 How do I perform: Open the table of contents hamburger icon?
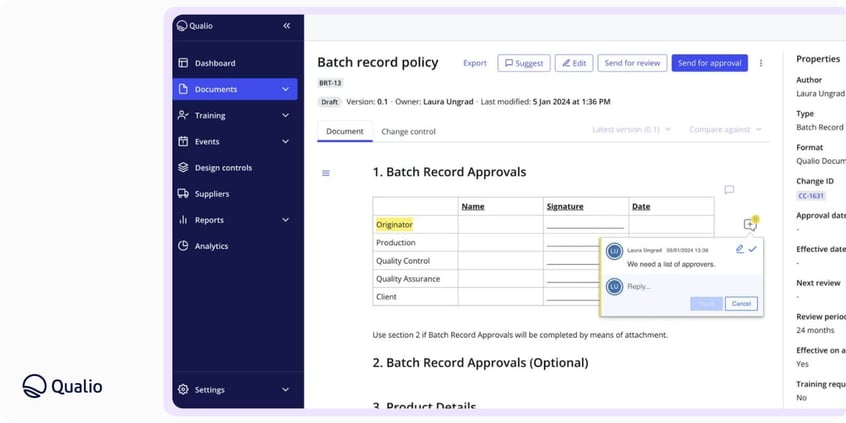[326, 173]
